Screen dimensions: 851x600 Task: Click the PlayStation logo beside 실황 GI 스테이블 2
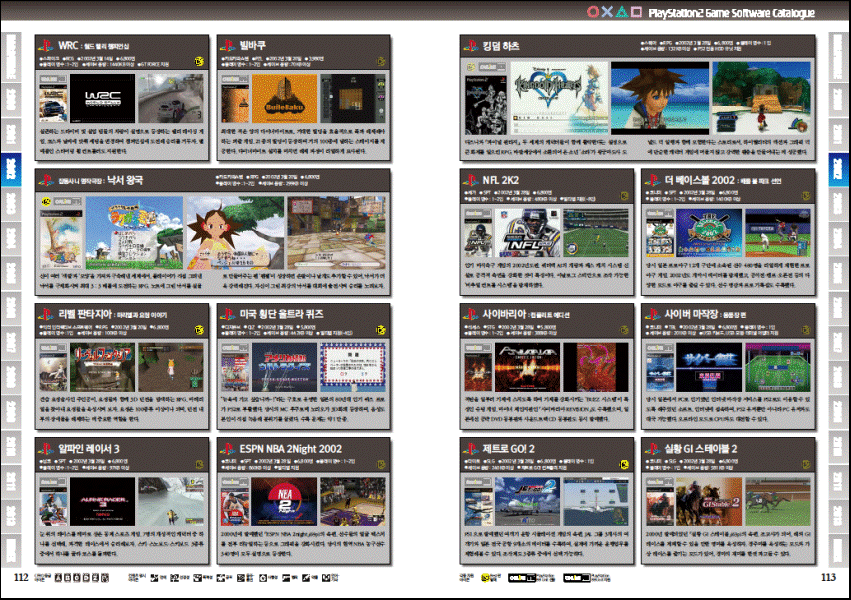(x=652, y=449)
